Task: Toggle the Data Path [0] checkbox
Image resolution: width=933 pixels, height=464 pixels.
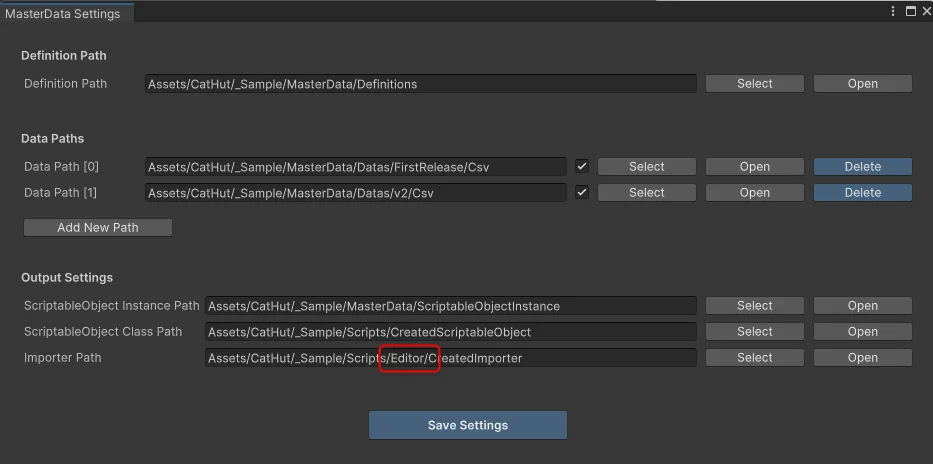Action: [x=582, y=167]
